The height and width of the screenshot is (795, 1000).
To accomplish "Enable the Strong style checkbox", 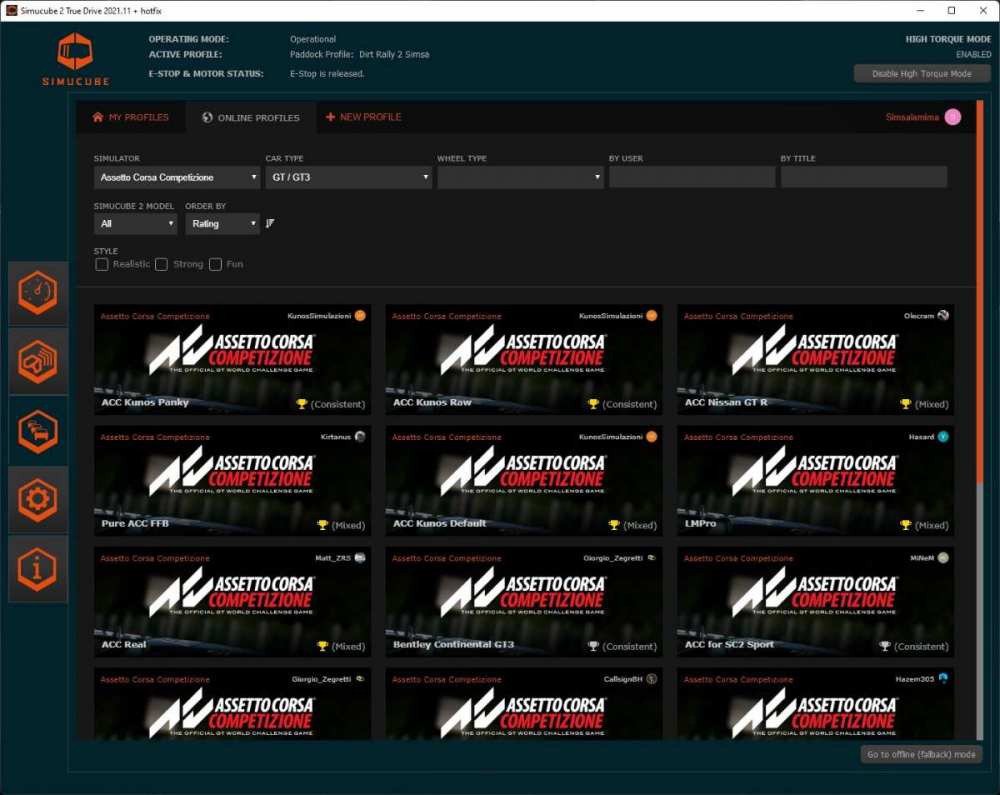I will click(161, 265).
